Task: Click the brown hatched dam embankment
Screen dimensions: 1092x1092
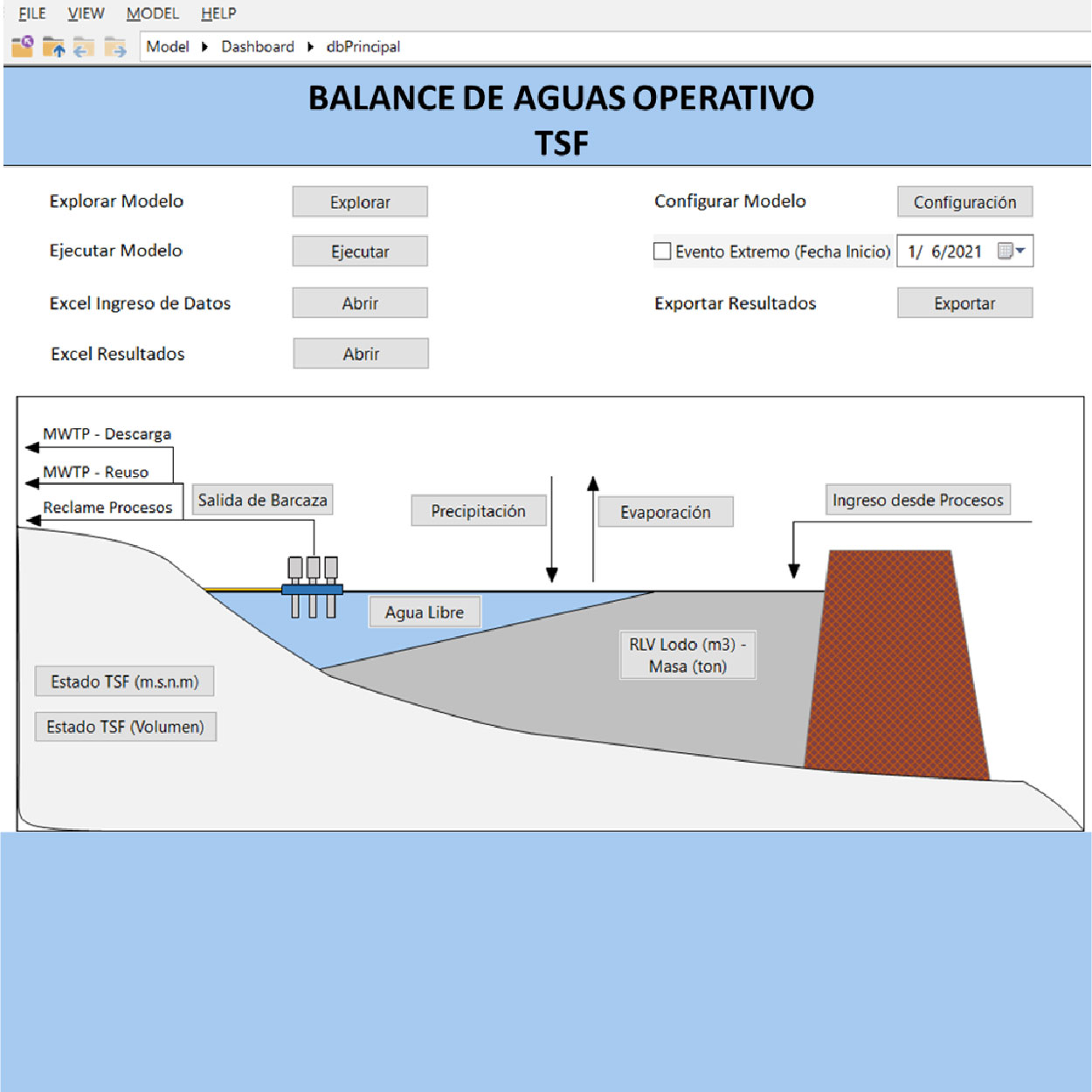Action: [894, 664]
